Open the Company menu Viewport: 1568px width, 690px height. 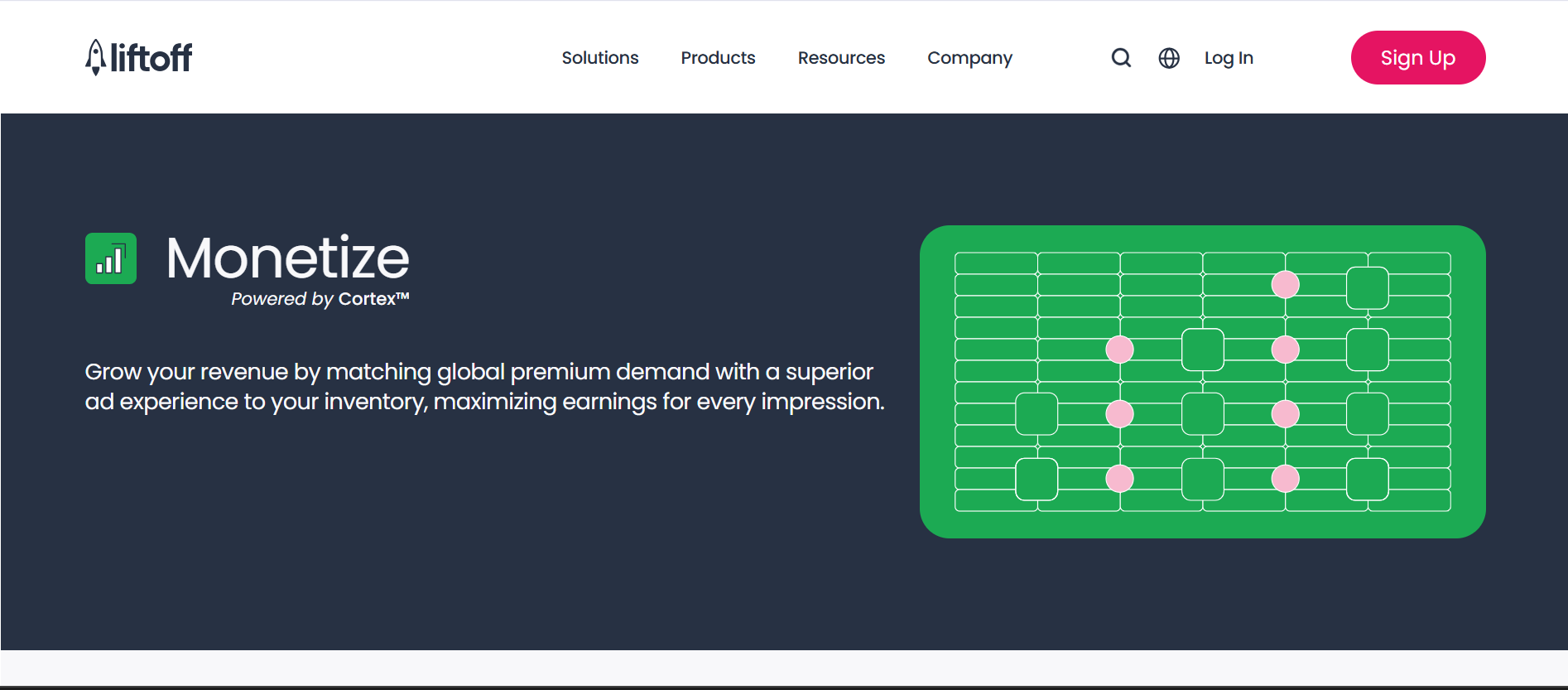click(969, 58)
